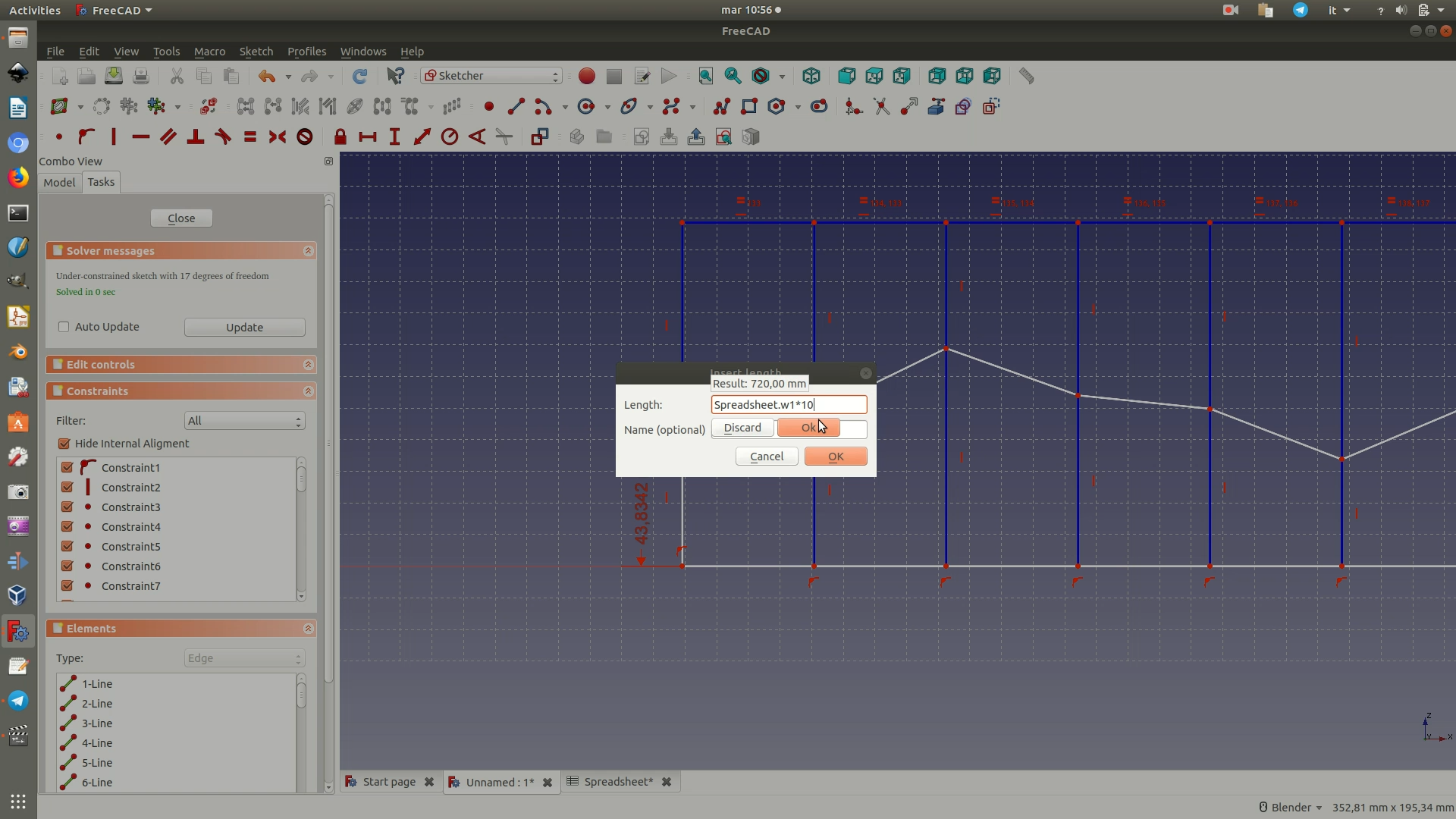Screen dimensions: 1456x819
Task: Apply horizontal distance constraint
Action: pyautogui.click(x=367, y=137)
